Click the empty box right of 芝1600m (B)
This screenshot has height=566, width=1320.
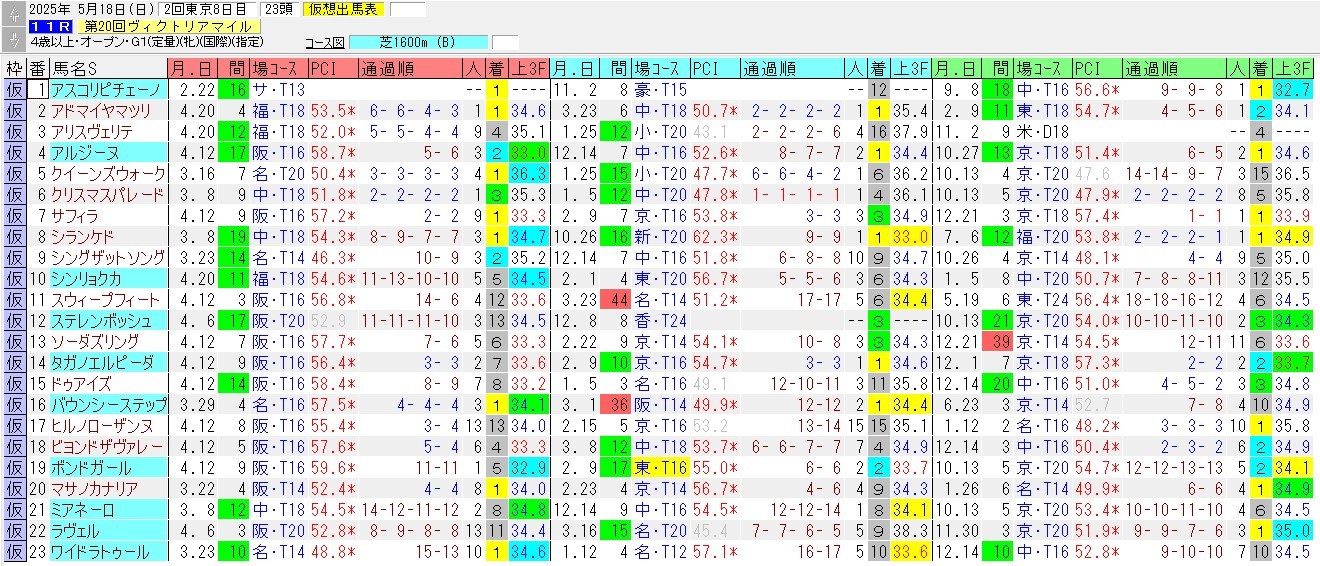coord(505,43)
